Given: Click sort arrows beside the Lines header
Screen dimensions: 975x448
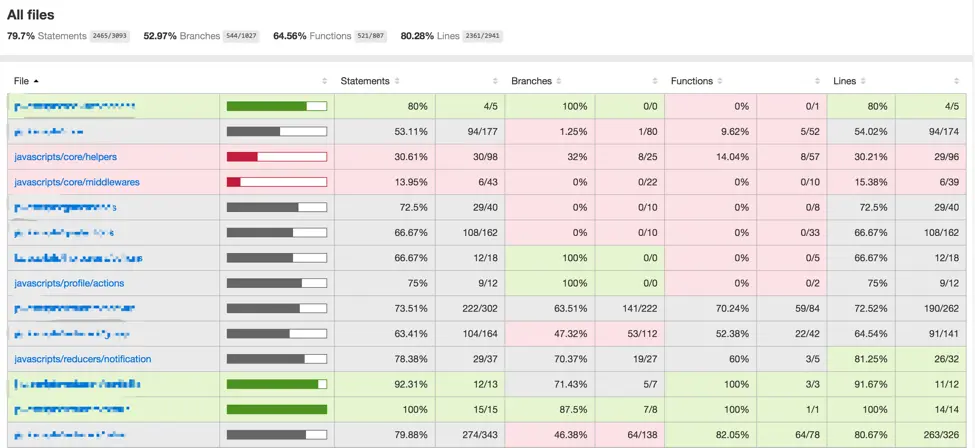Looking at the screenshot, I should 862,82.
